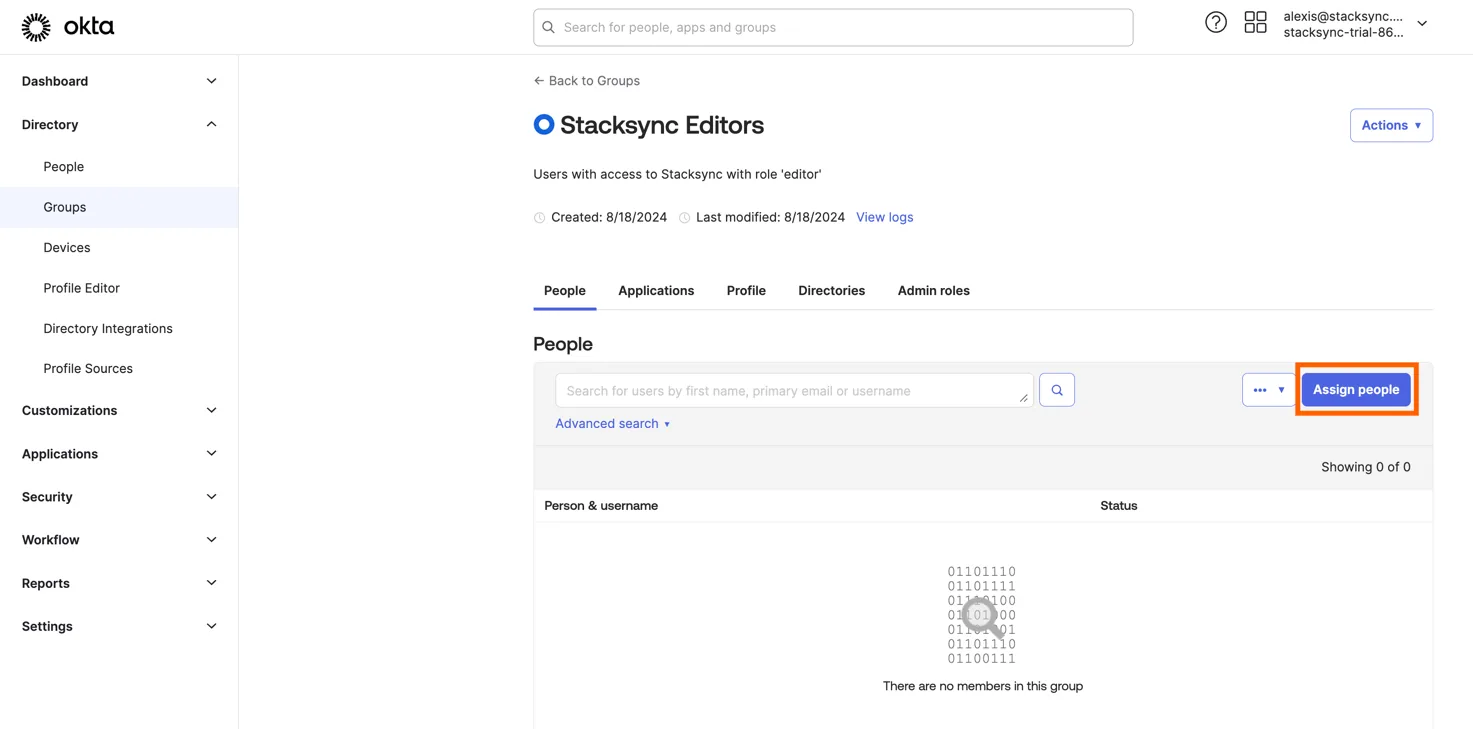The image size is (1473, 729).
Task: Expand the Settings section
Action: coord(119,627)
